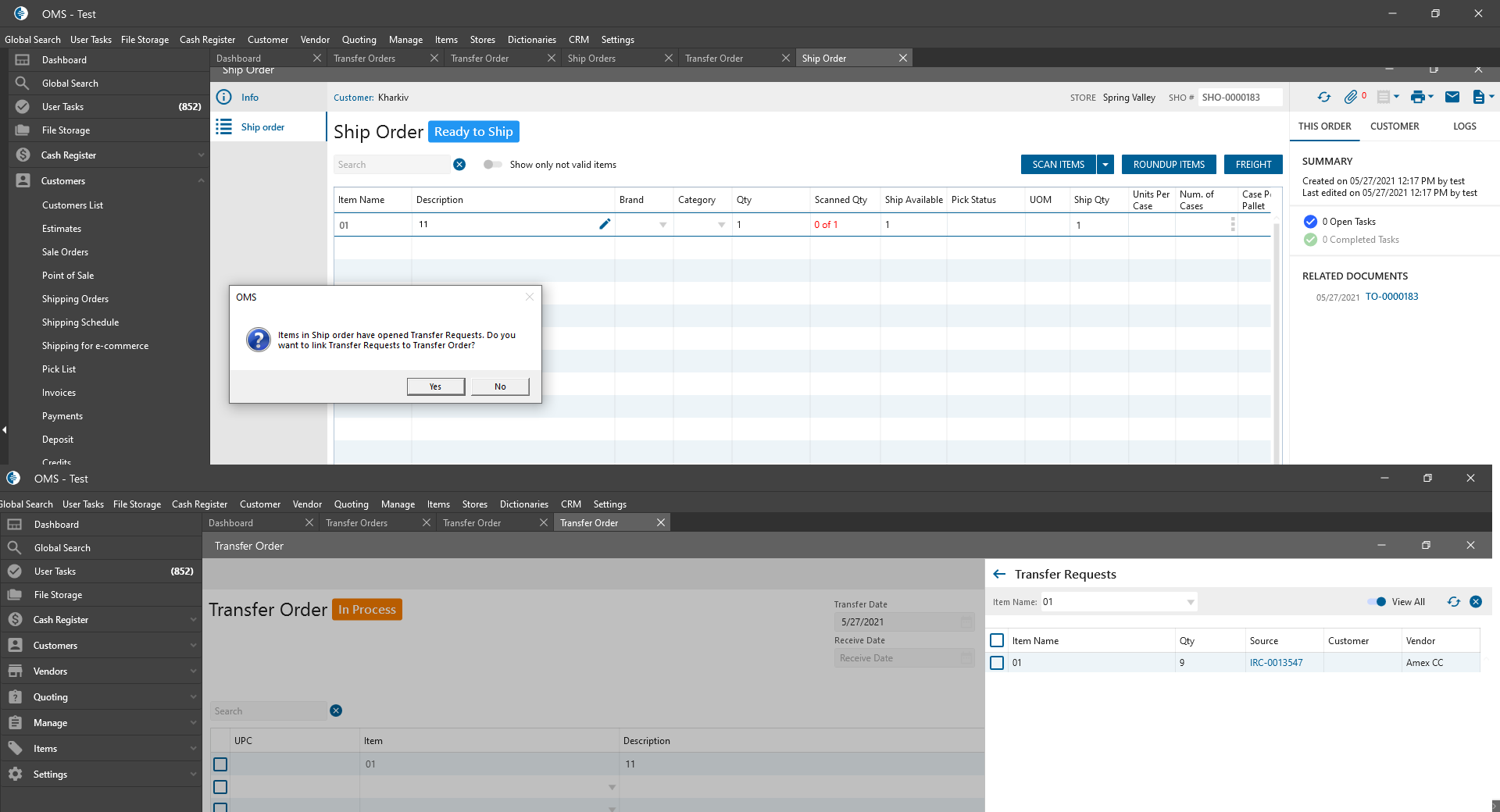
Task: Turn off the View All switch
Action: (x=1377, y=601)
